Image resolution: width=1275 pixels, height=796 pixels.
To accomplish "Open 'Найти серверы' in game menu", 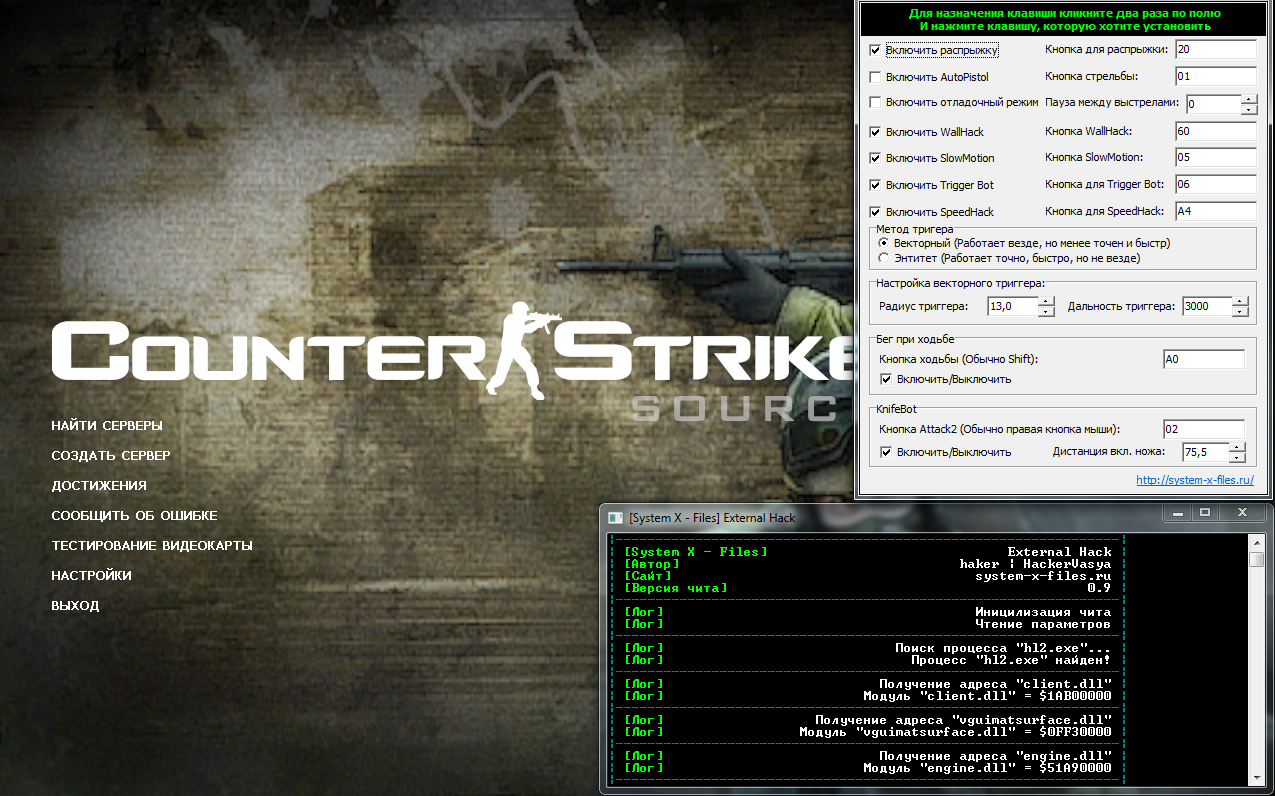I will coord(107,426).
